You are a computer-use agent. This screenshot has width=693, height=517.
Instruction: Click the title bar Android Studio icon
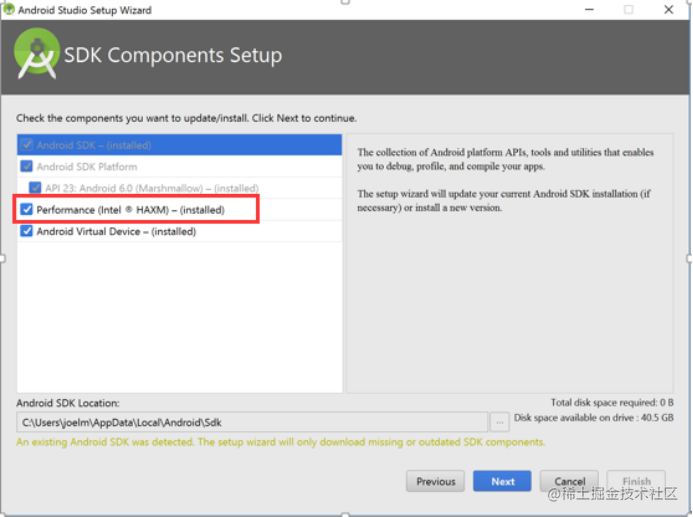coord(8,9)
